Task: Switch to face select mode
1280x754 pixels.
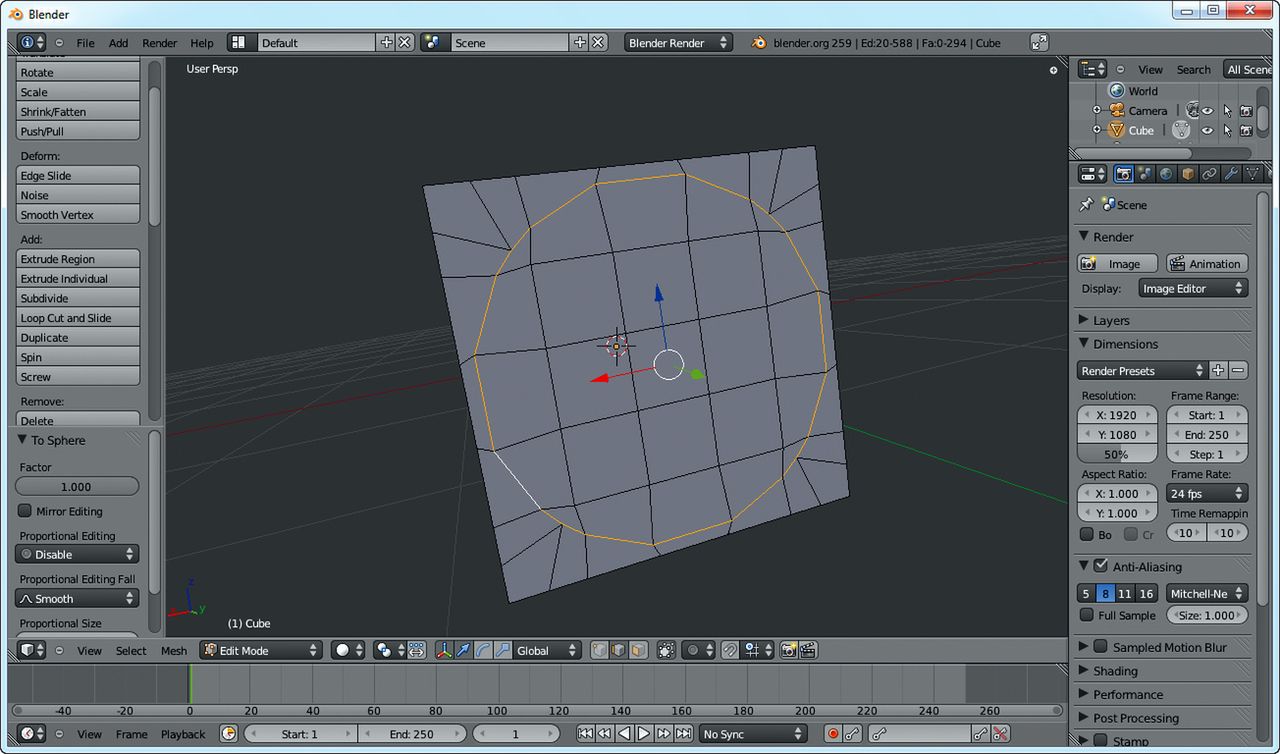Action: coord(638,650)
